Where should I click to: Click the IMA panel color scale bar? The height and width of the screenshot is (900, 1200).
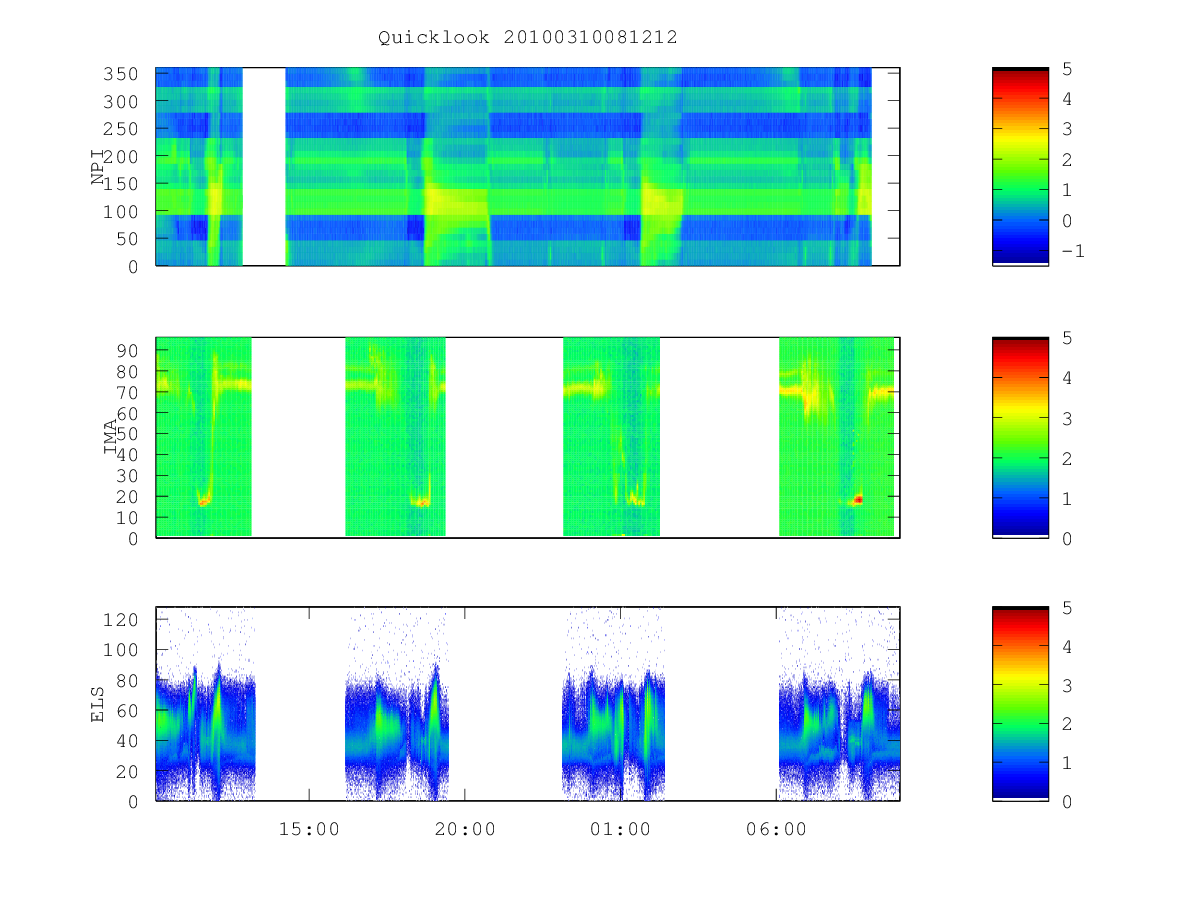1020,438
